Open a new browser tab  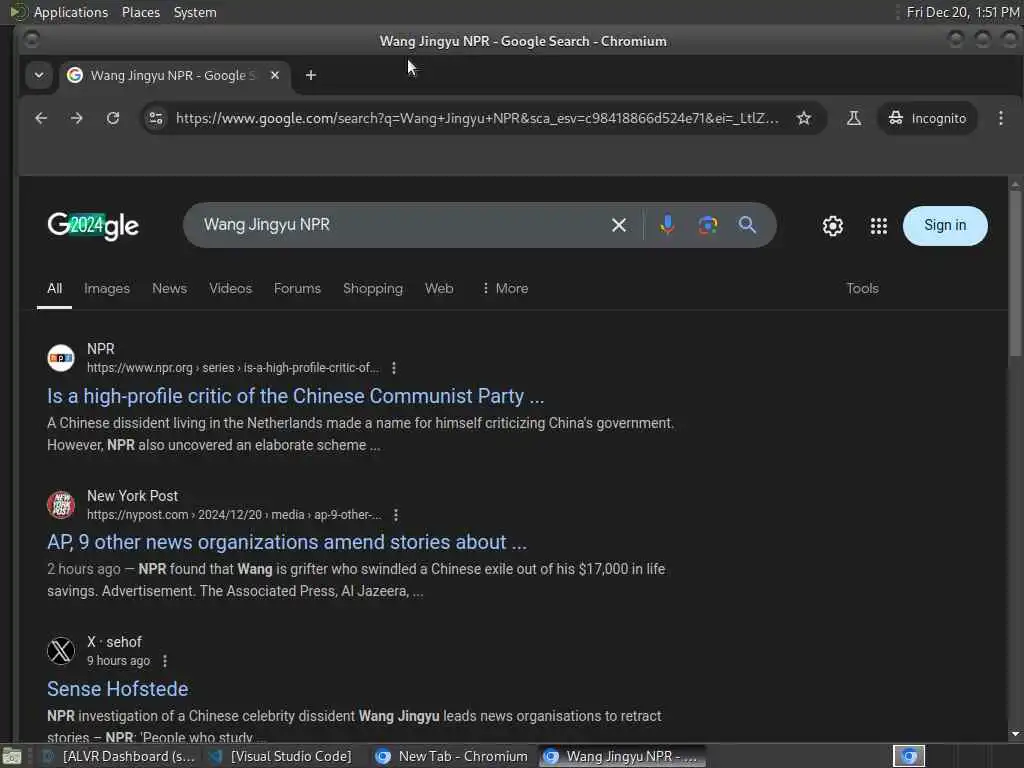pos(311,75)
